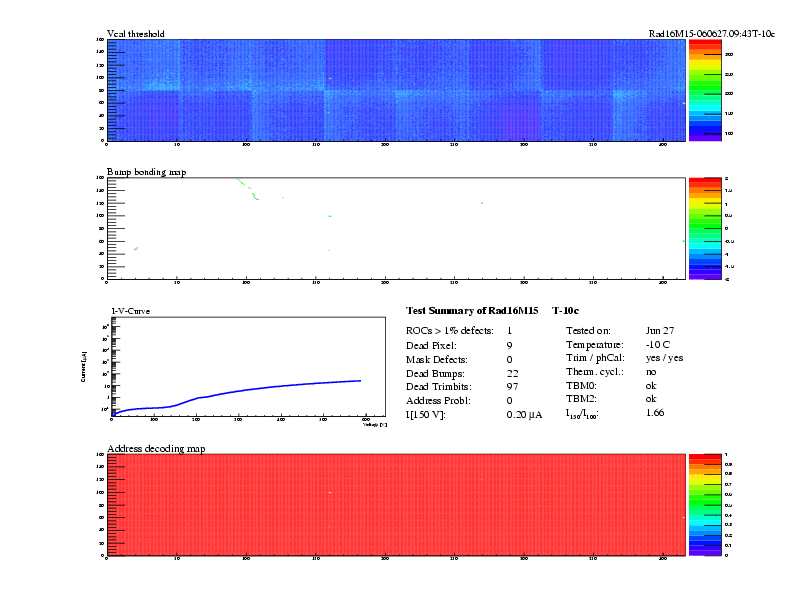Select the Rad16M15-060627 label at top right
The image size is (792, 612).
(711, 34)
